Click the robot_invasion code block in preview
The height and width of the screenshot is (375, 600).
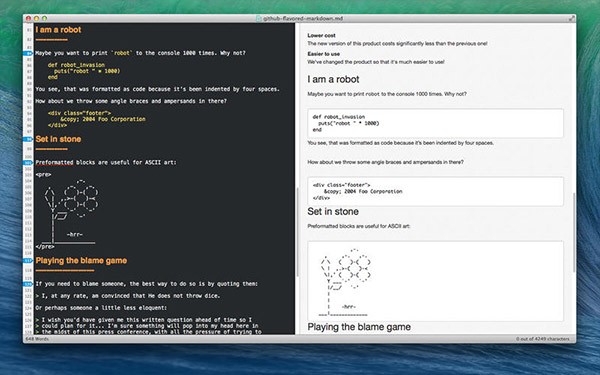[435, 123]
